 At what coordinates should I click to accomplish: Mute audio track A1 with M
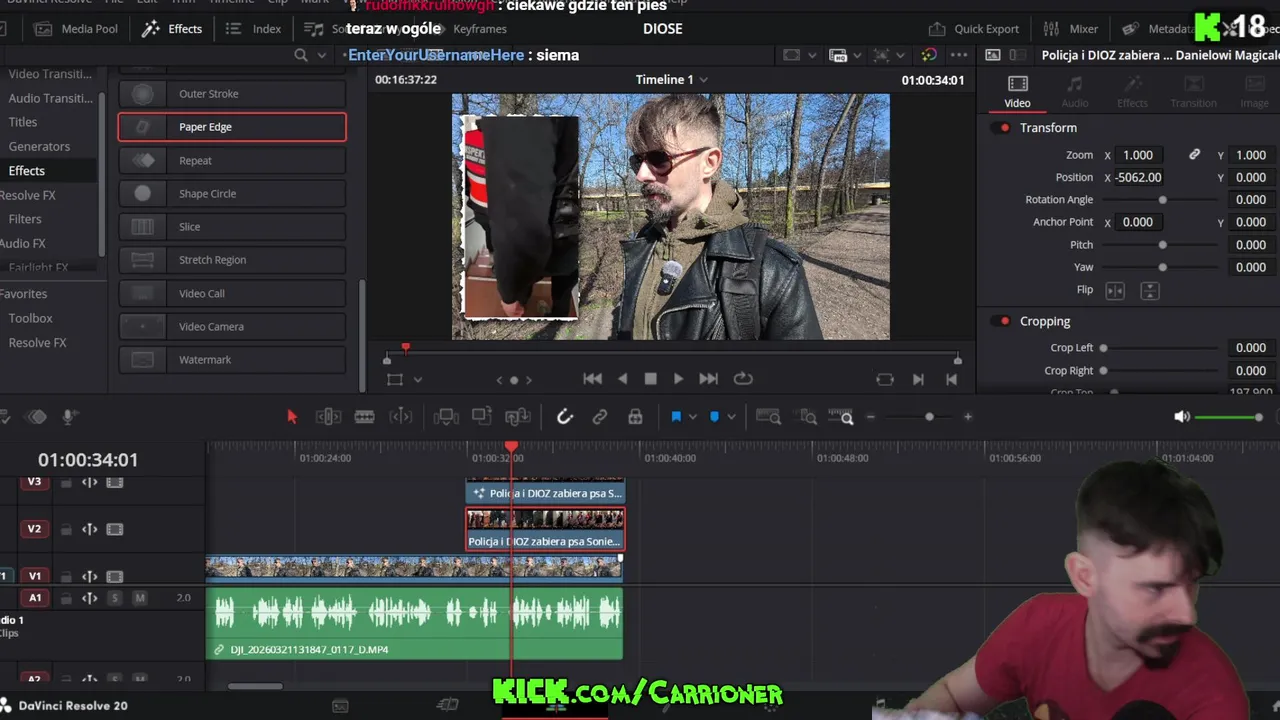point(140,598)
